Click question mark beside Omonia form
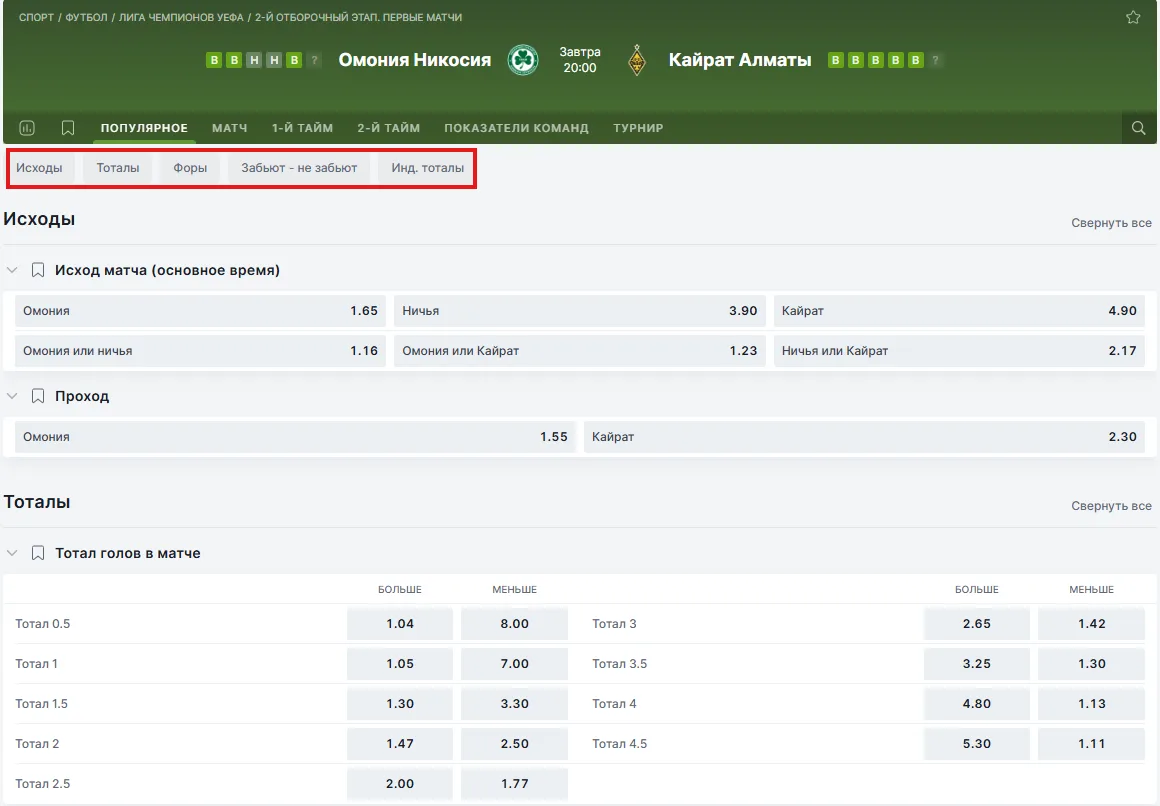1160x806 pixels. coord(314,60)
